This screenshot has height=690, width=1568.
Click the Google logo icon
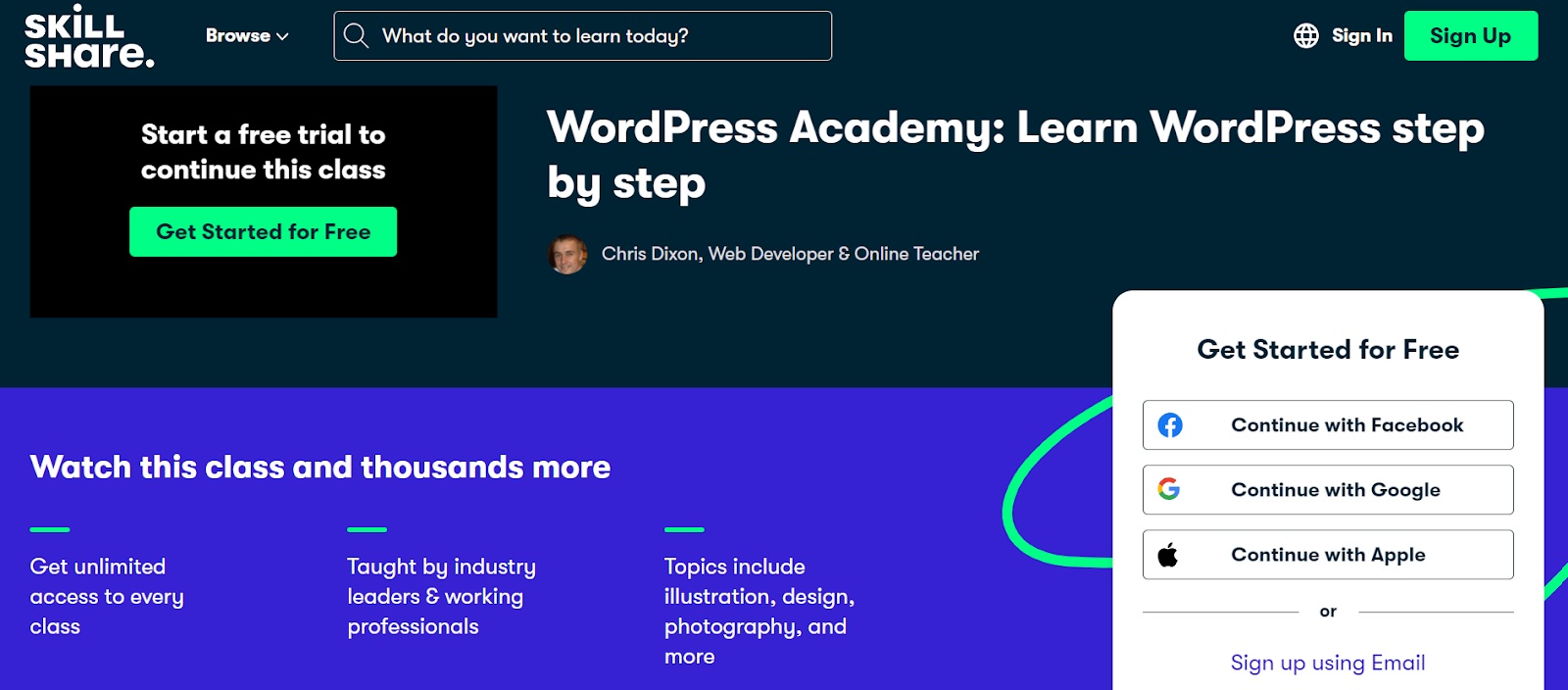pos(1169,489)
